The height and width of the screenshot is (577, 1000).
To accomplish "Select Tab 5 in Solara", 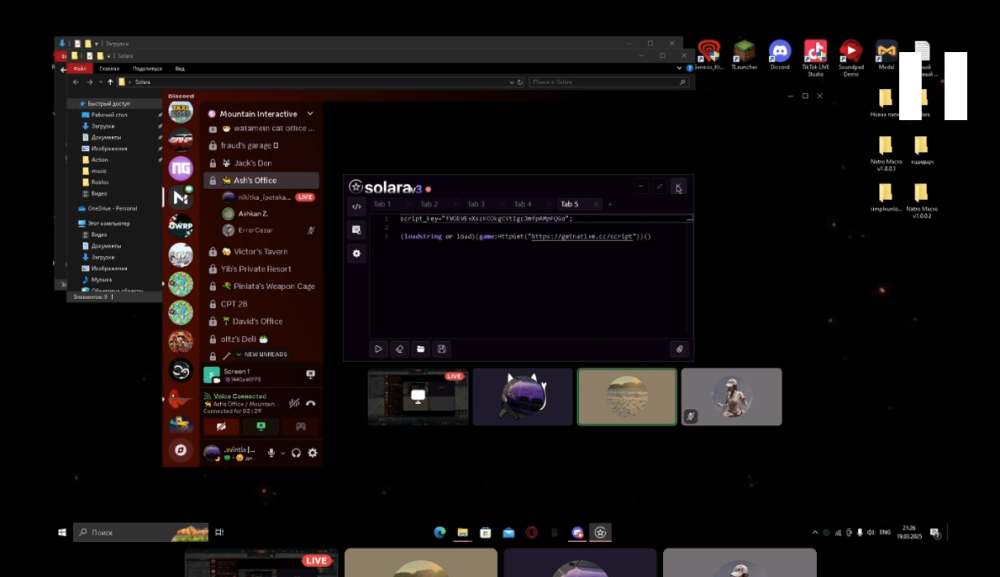I will pyautogui.click(x=569, y=204).
